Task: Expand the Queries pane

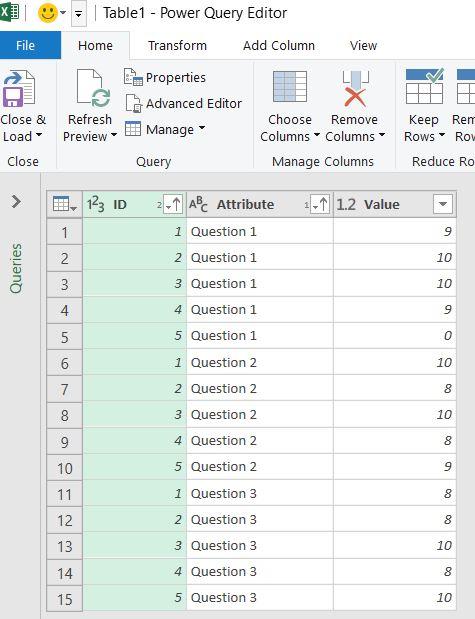Action: (16, 201)
